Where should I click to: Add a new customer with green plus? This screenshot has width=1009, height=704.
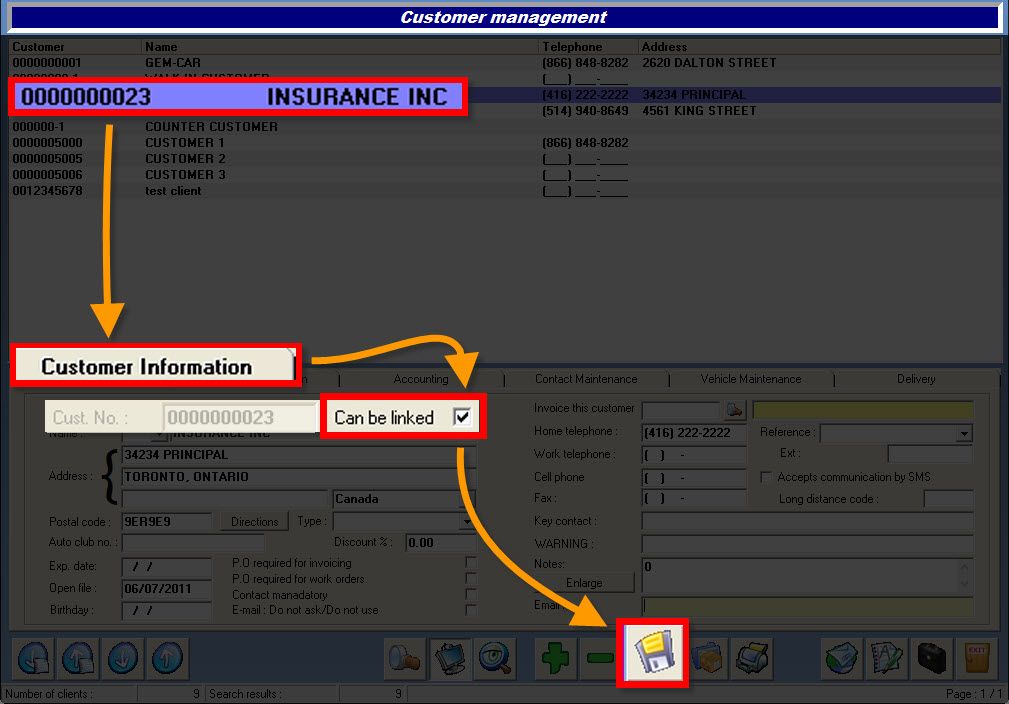coord(555,658)
